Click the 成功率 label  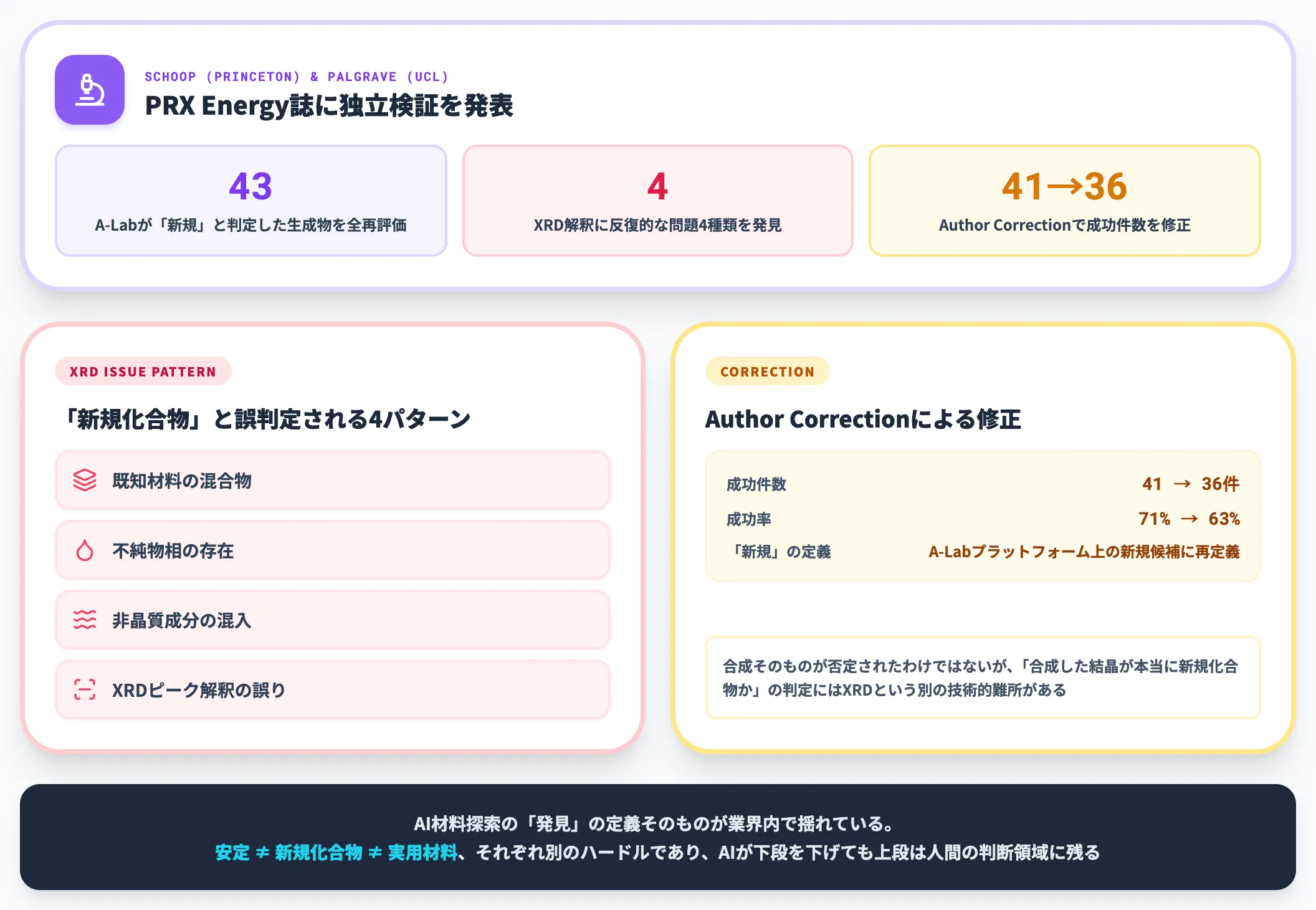tap(749, 519)
